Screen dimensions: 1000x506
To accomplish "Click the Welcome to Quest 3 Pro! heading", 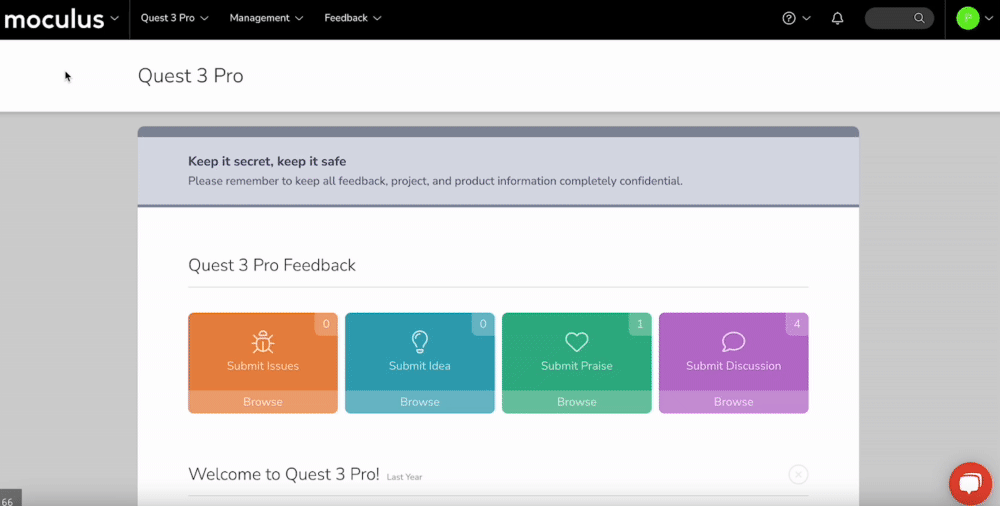I will [284, 474].
